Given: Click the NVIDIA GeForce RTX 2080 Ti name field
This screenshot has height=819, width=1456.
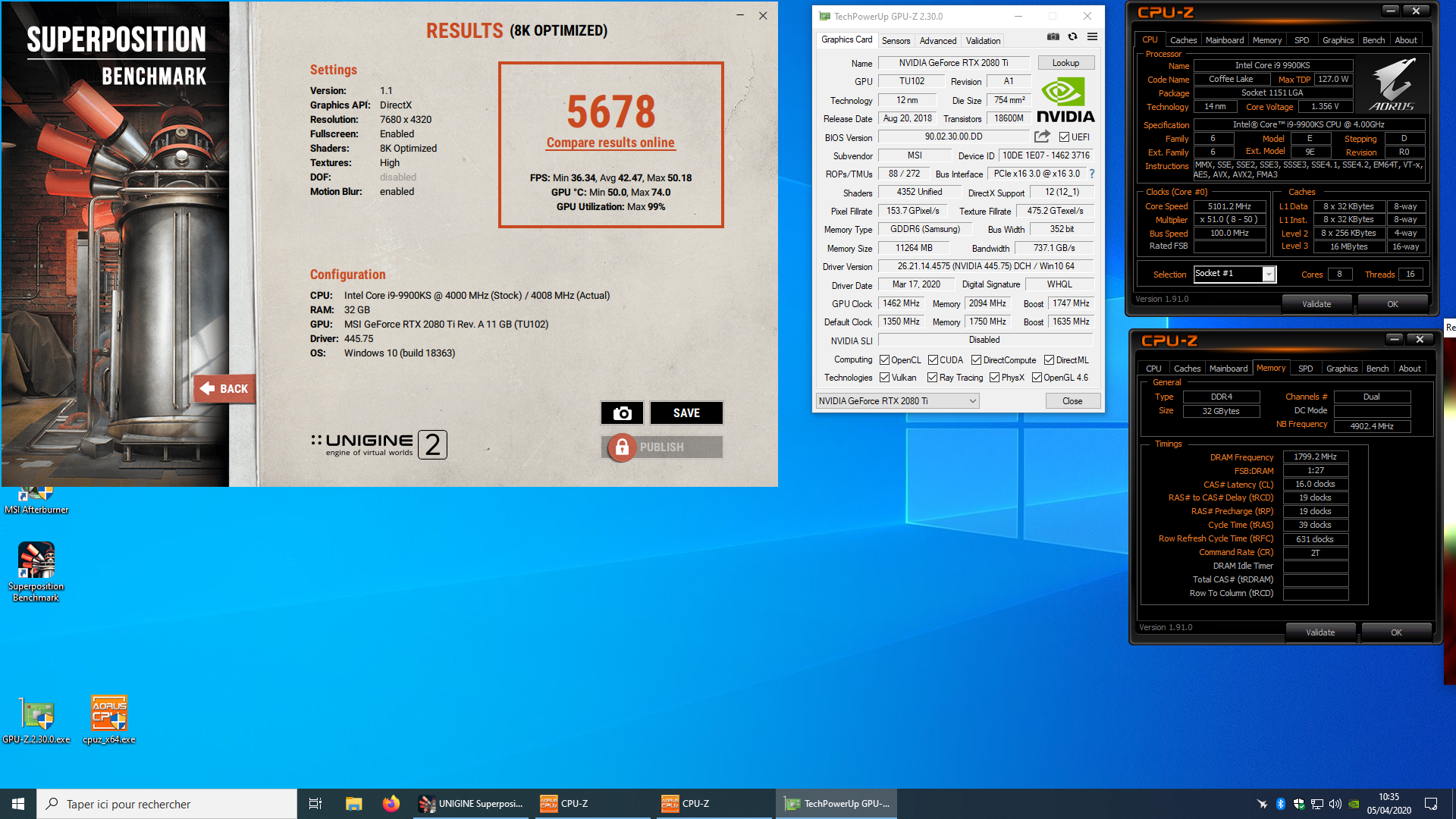Looking at the screenshot, I should point(953,63).
